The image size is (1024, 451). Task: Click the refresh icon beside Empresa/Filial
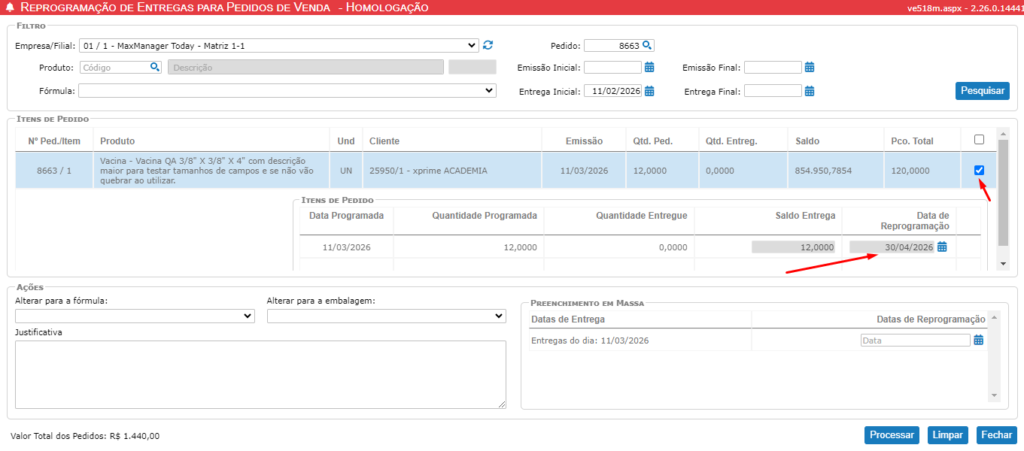click(x=488, y=45)
